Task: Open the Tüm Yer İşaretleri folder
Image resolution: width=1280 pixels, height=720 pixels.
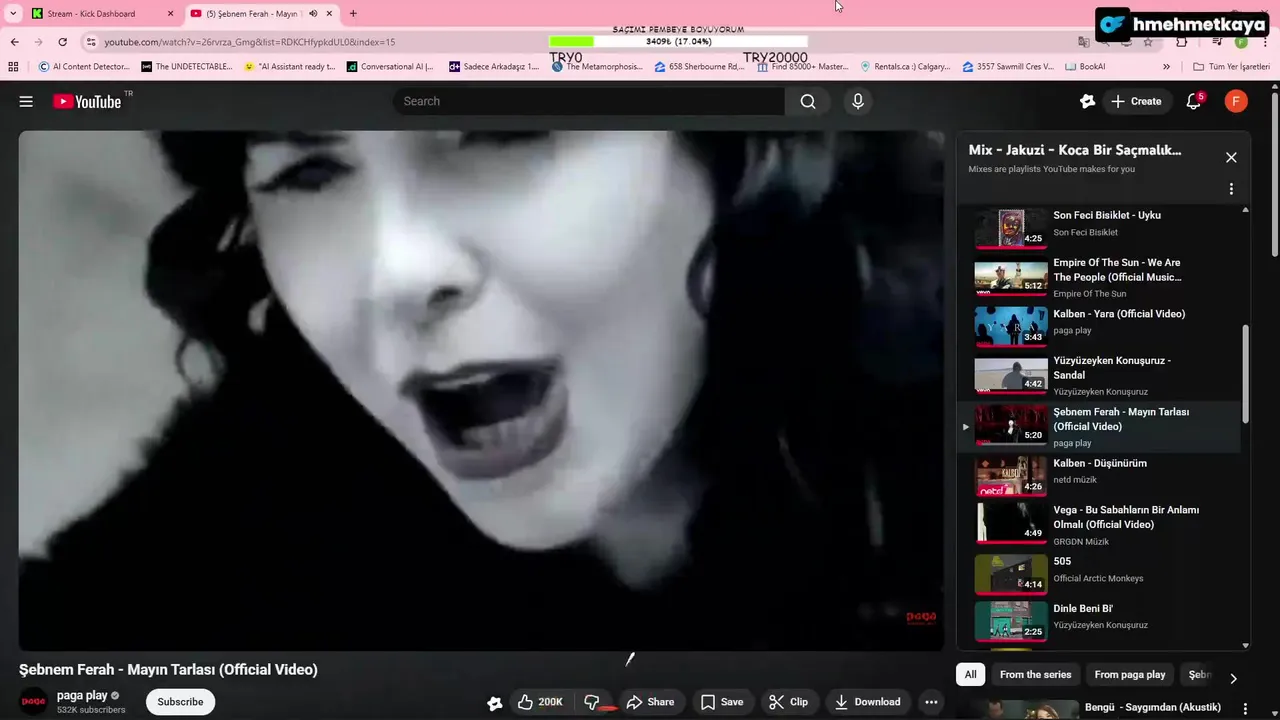Action: tap(1231, 66)
